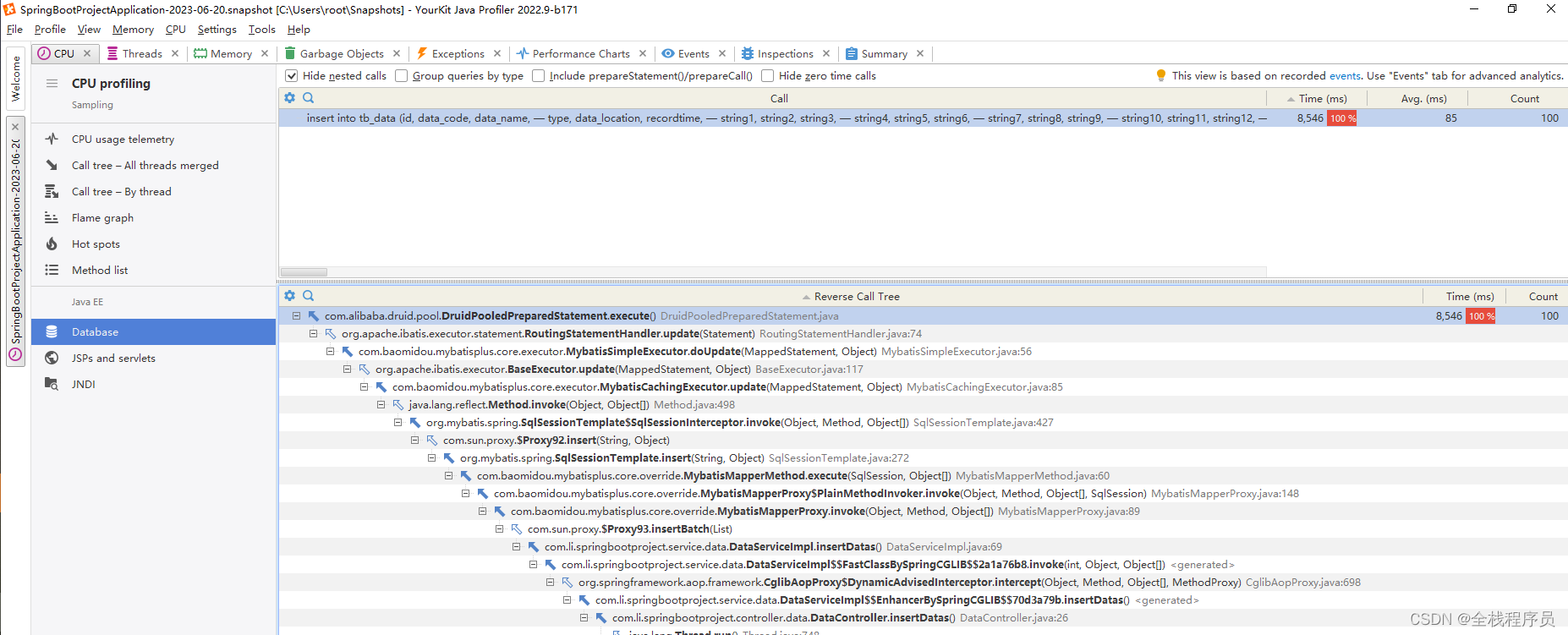The width and height of the screenshot is (1568, 635).
Task: Select the Call tree all threads icon
Action: point(52,165)
